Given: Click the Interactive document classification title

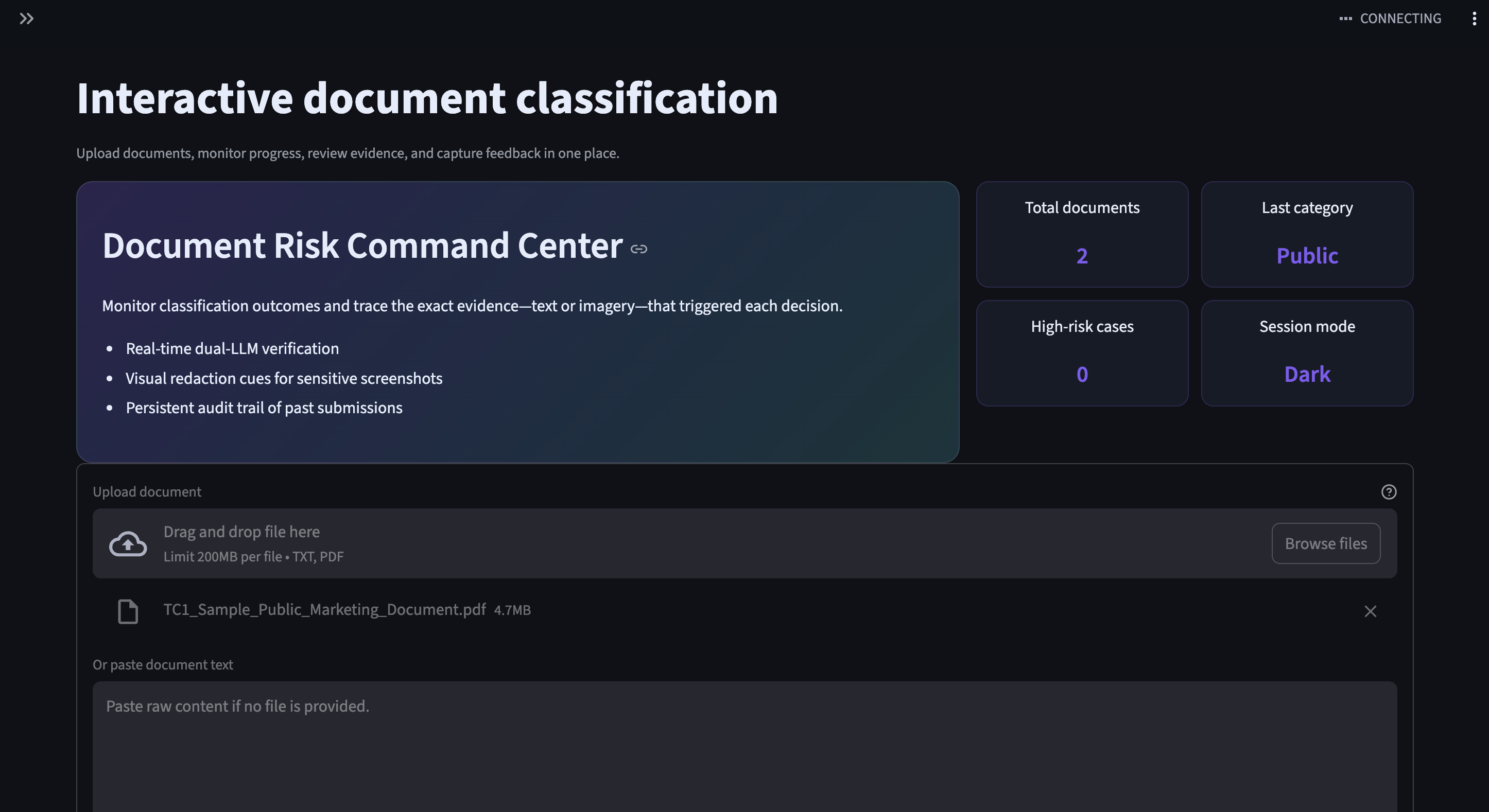Looking at the screenshot, I should click(427, 98).
